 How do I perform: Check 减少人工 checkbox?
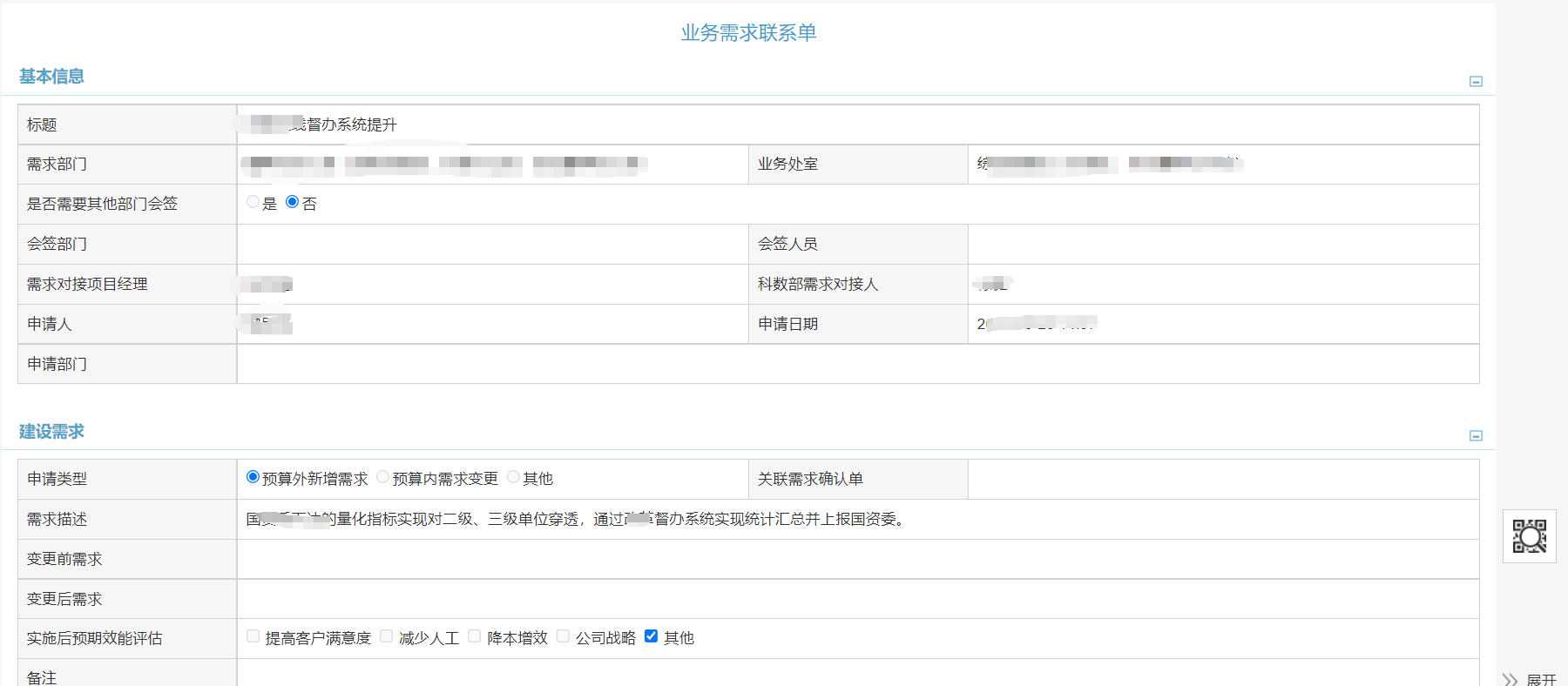(386, 636)
